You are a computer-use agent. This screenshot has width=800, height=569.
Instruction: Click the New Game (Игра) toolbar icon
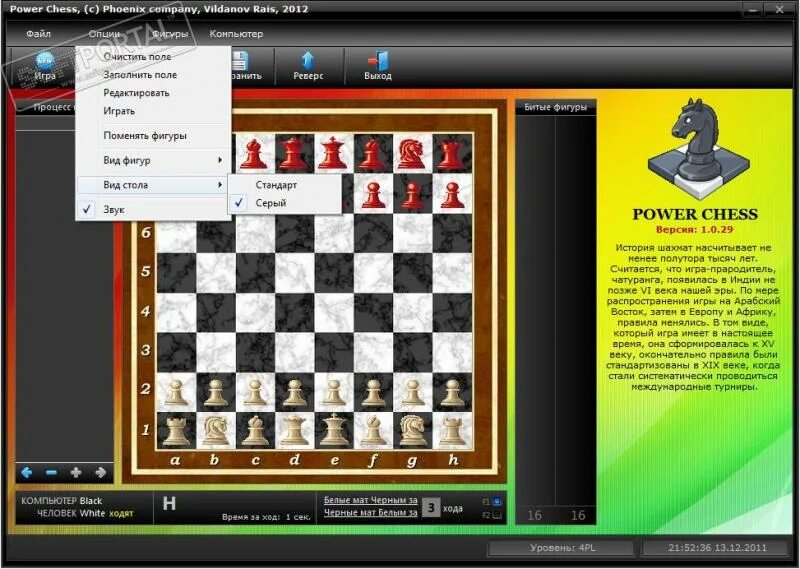45,61
